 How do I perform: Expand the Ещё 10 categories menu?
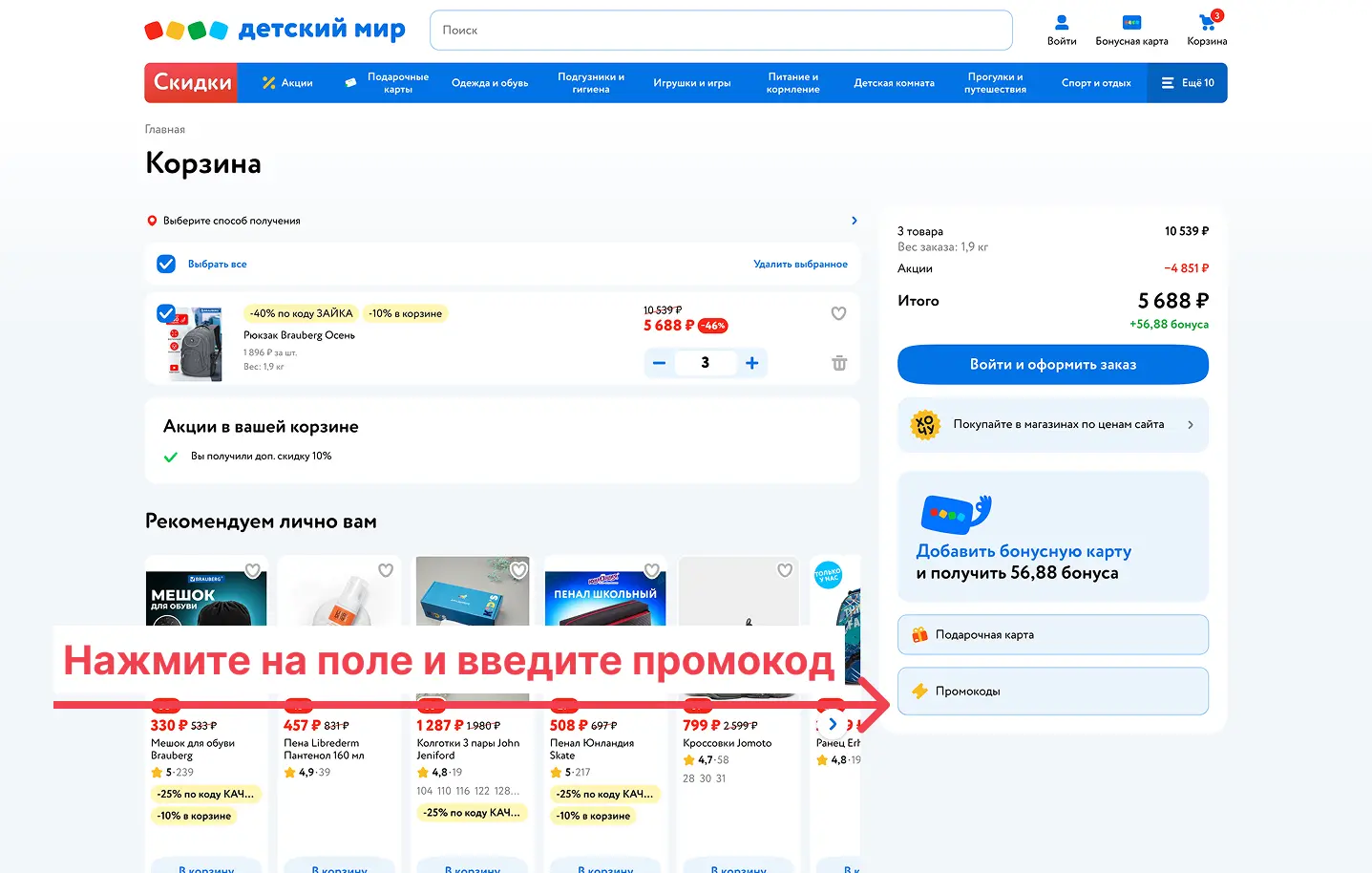(x=1187, y=83)
